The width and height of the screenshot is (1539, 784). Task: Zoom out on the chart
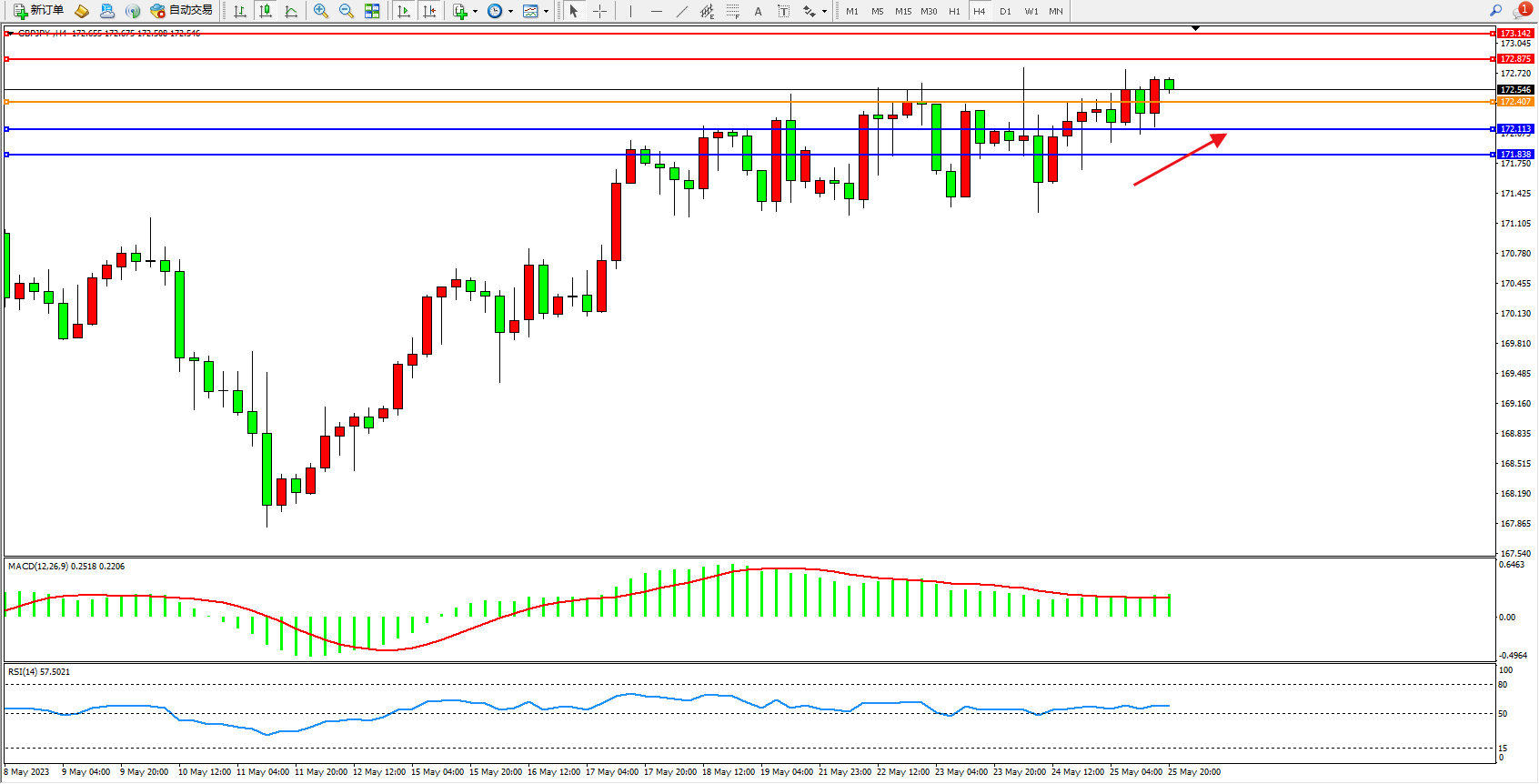click(347, 11)
